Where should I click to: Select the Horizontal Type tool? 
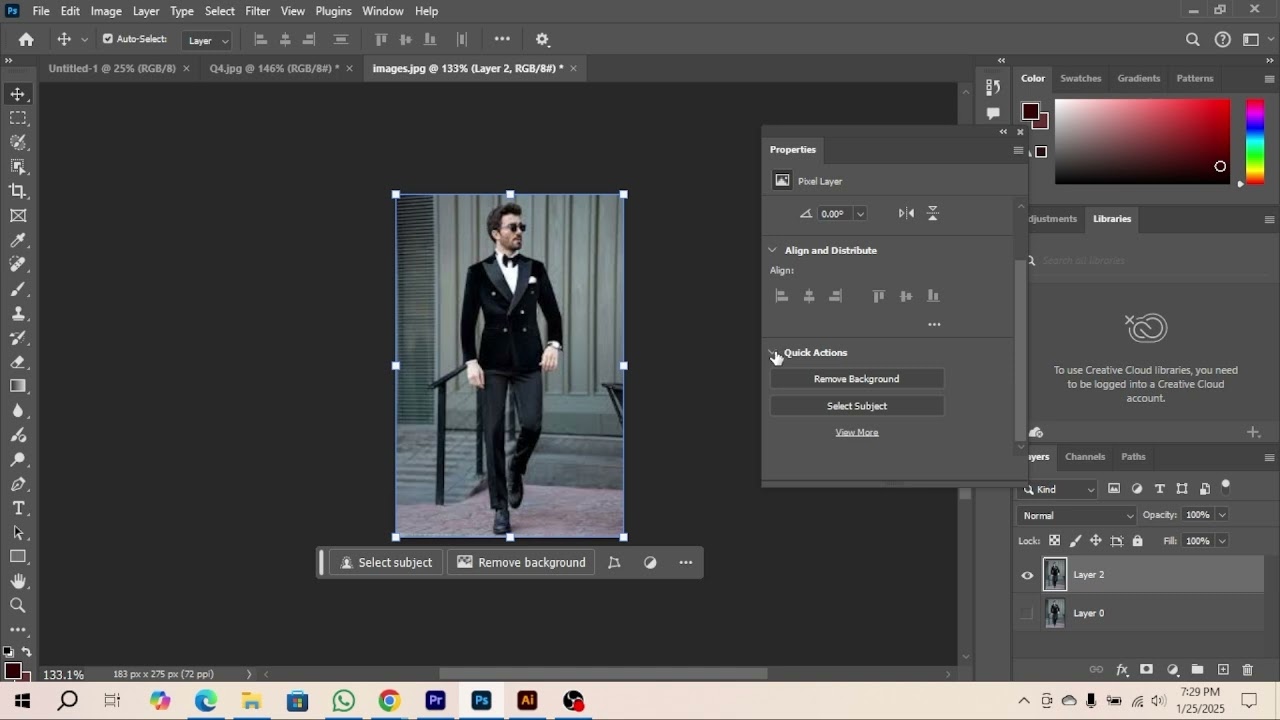(x=18, y=508)
